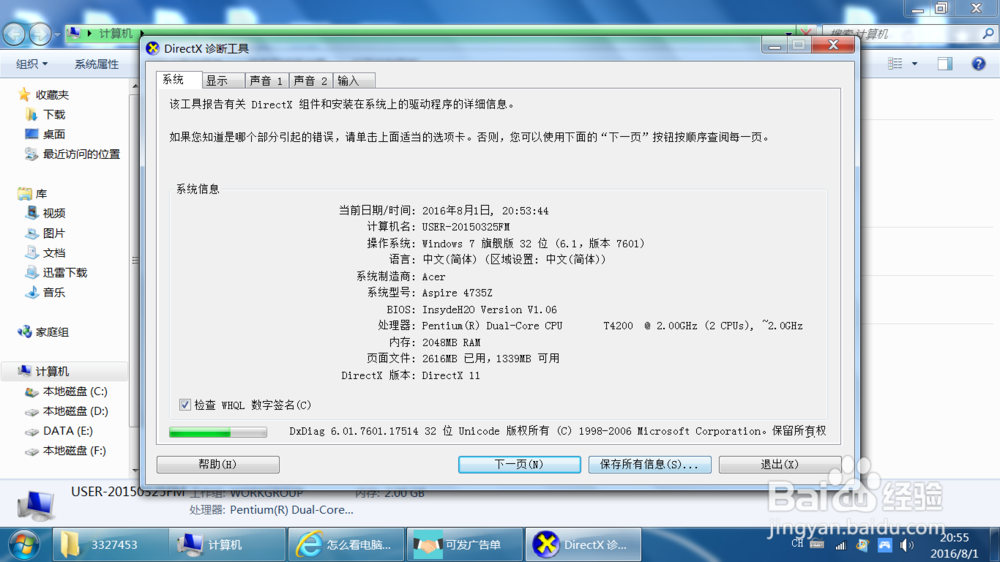Viewport: 1000px width, 562px height.
Task: Click the Explorer back arrow button
Action: [x=14, y=33]
